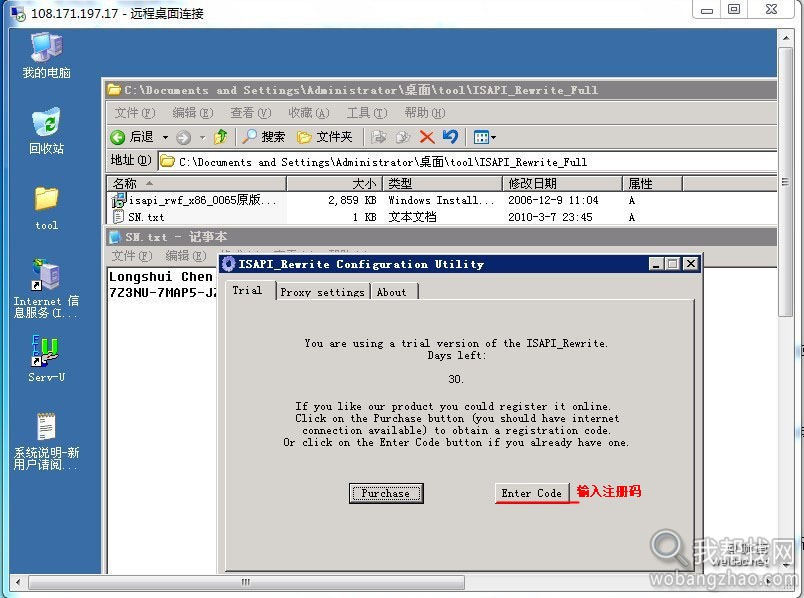This screenshot has height=598, width=804.
Task: Open the Help menu in Explorer
Action: point(425,113)
